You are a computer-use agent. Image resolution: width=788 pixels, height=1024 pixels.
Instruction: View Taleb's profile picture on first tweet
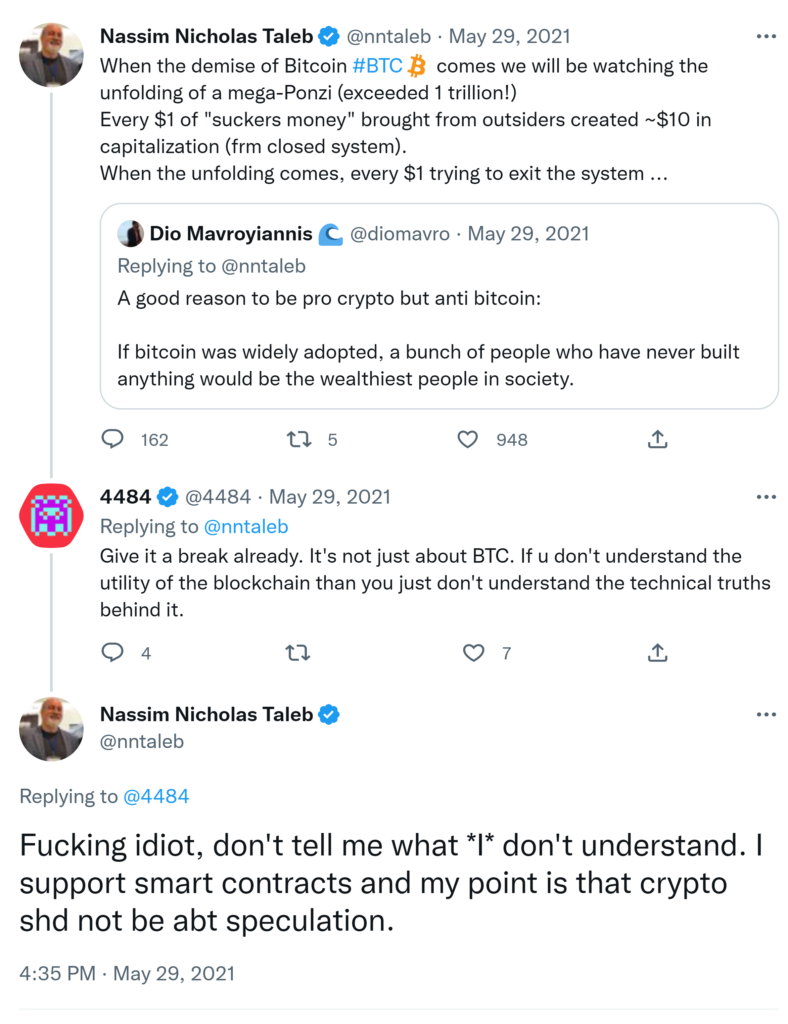(x=51, y=54)
